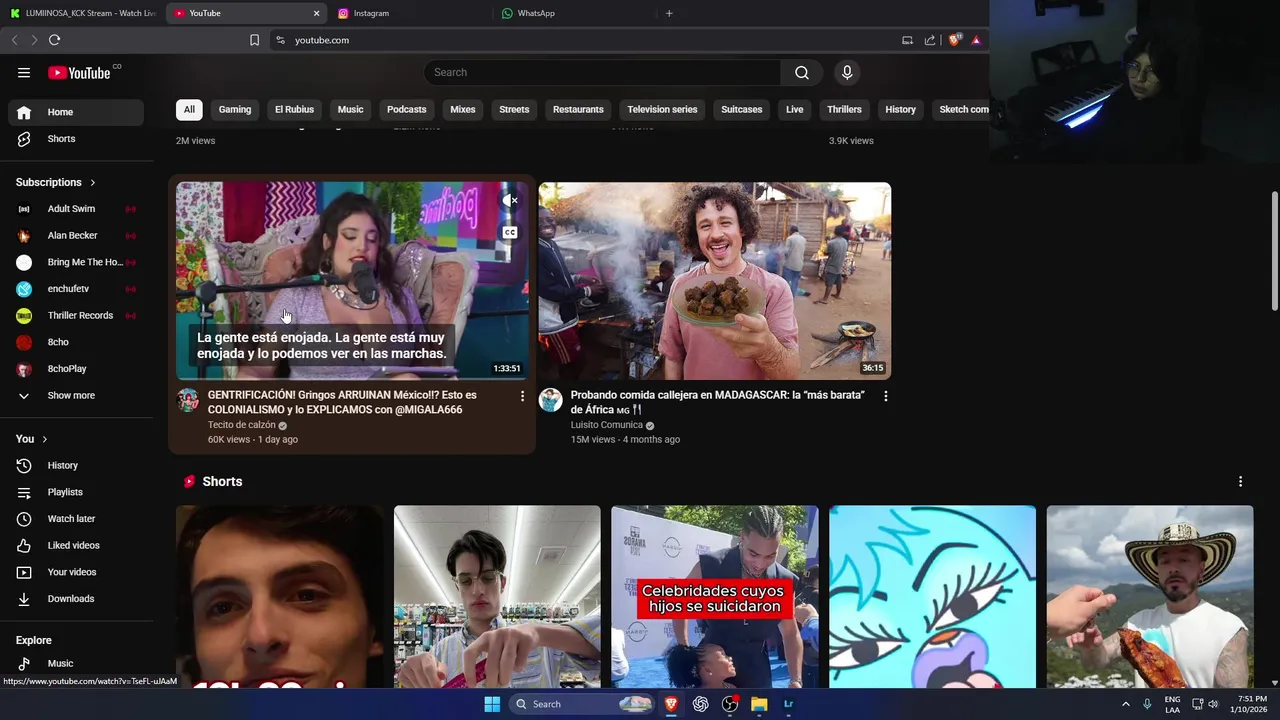1280x720 pixels.
Task: Click the Brave Shields icon in address bar
Action: point(955,40)
